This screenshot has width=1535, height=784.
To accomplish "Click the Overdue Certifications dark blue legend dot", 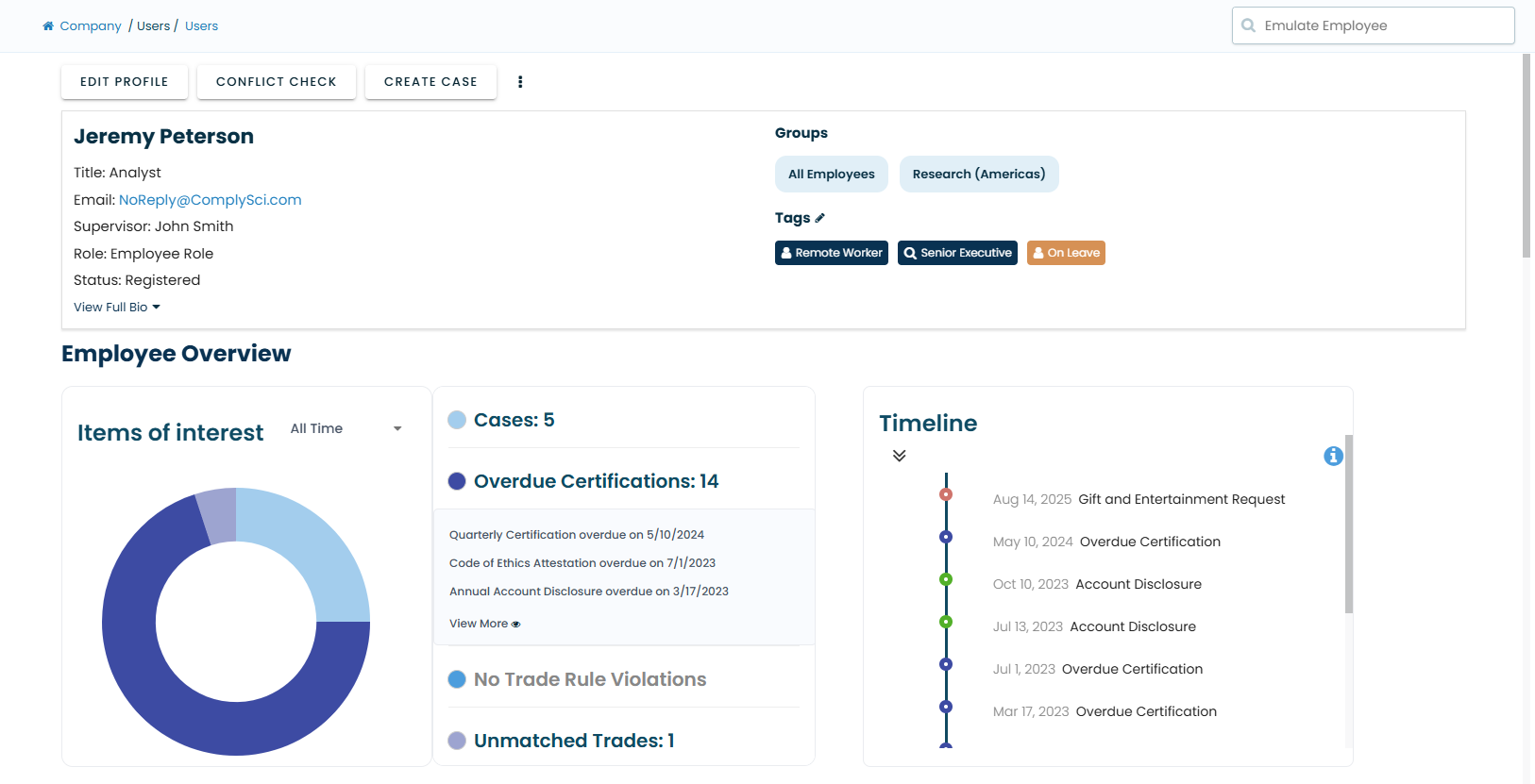I will [457, 481].
